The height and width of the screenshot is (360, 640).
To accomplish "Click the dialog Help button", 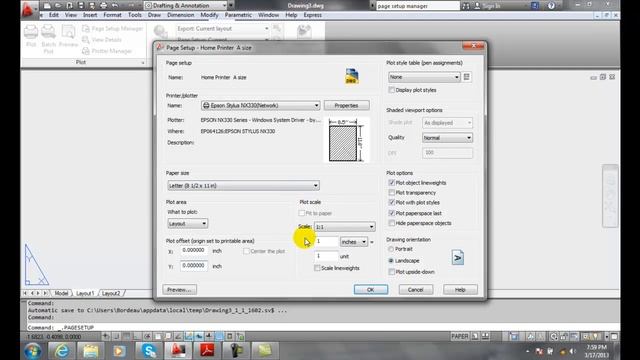I will coord(460,289).
